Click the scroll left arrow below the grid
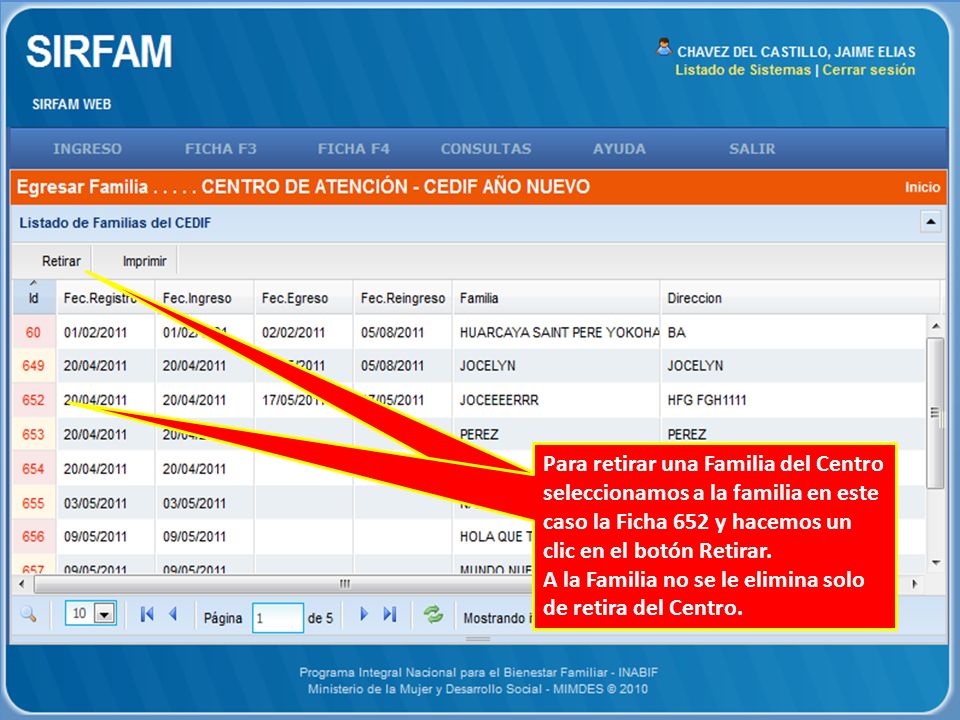The width and height of the screenshot is (960, 720). [22, 584]
